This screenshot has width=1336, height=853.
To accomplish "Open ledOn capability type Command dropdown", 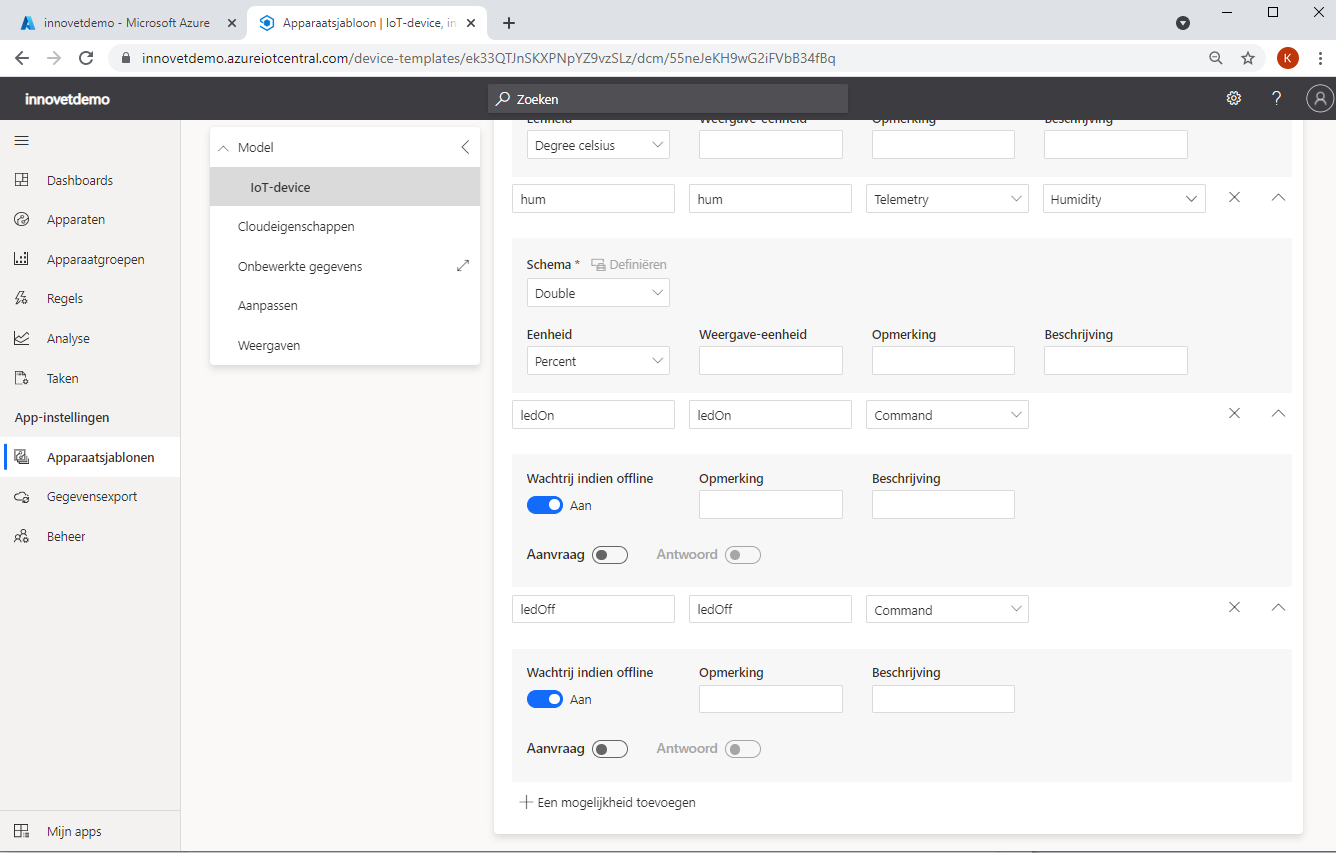I will coord(947,415).
